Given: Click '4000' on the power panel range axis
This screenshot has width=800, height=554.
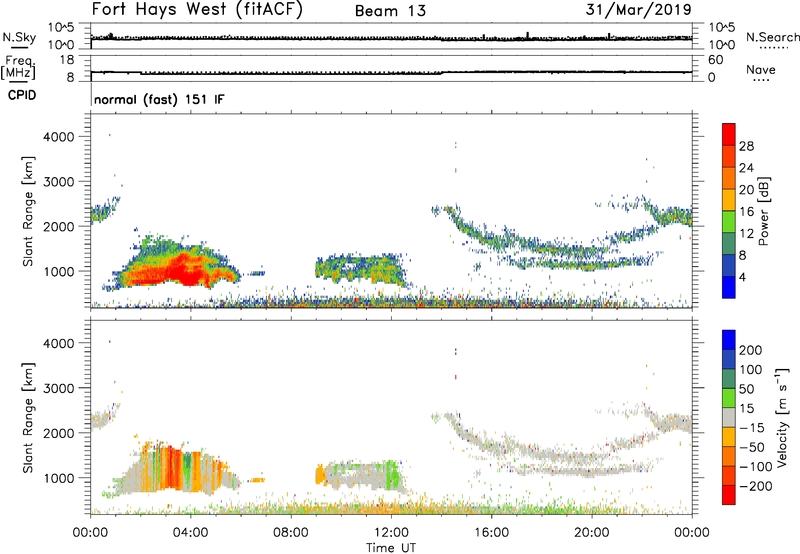Looking at the screenshot, I should tap(58, 137).
